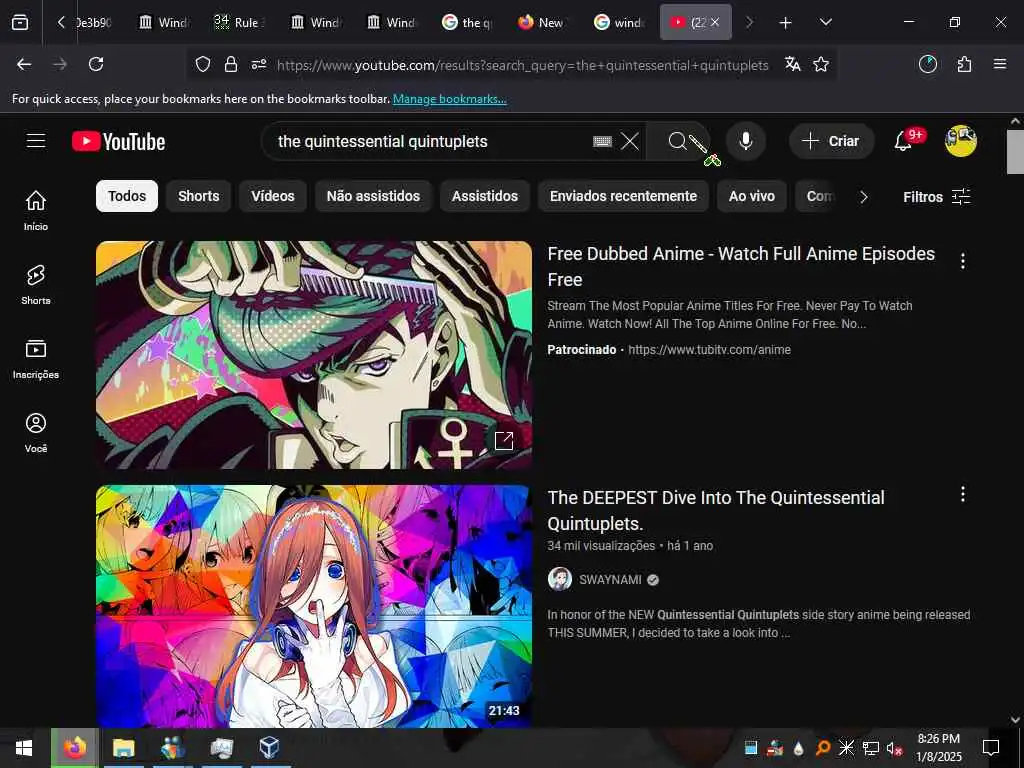Go back in Firefox
Screen dimensions: 1024x768
pyautogui.click(x=24, y=64)
